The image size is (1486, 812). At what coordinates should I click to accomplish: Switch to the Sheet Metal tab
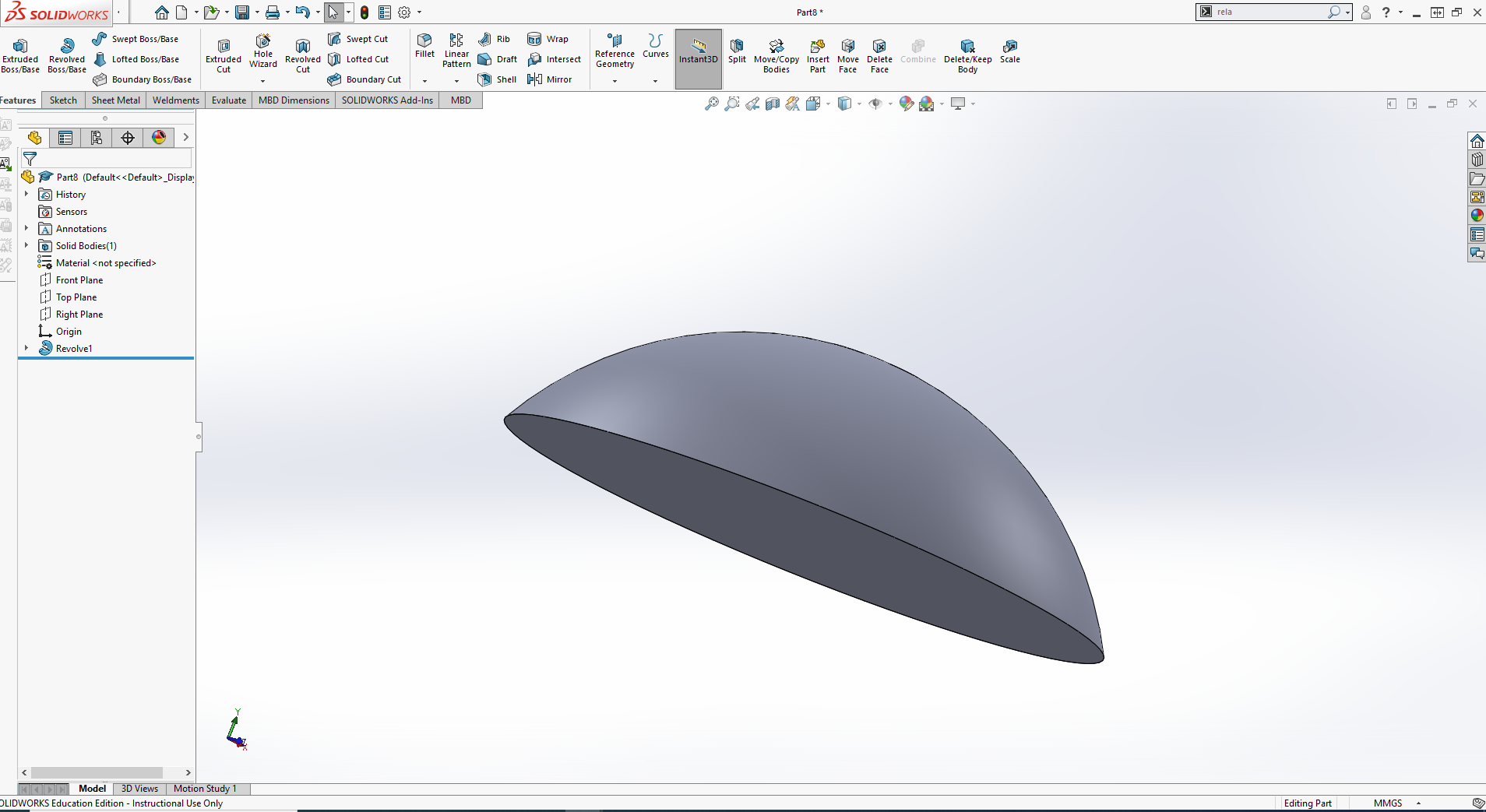coord(116,100)
